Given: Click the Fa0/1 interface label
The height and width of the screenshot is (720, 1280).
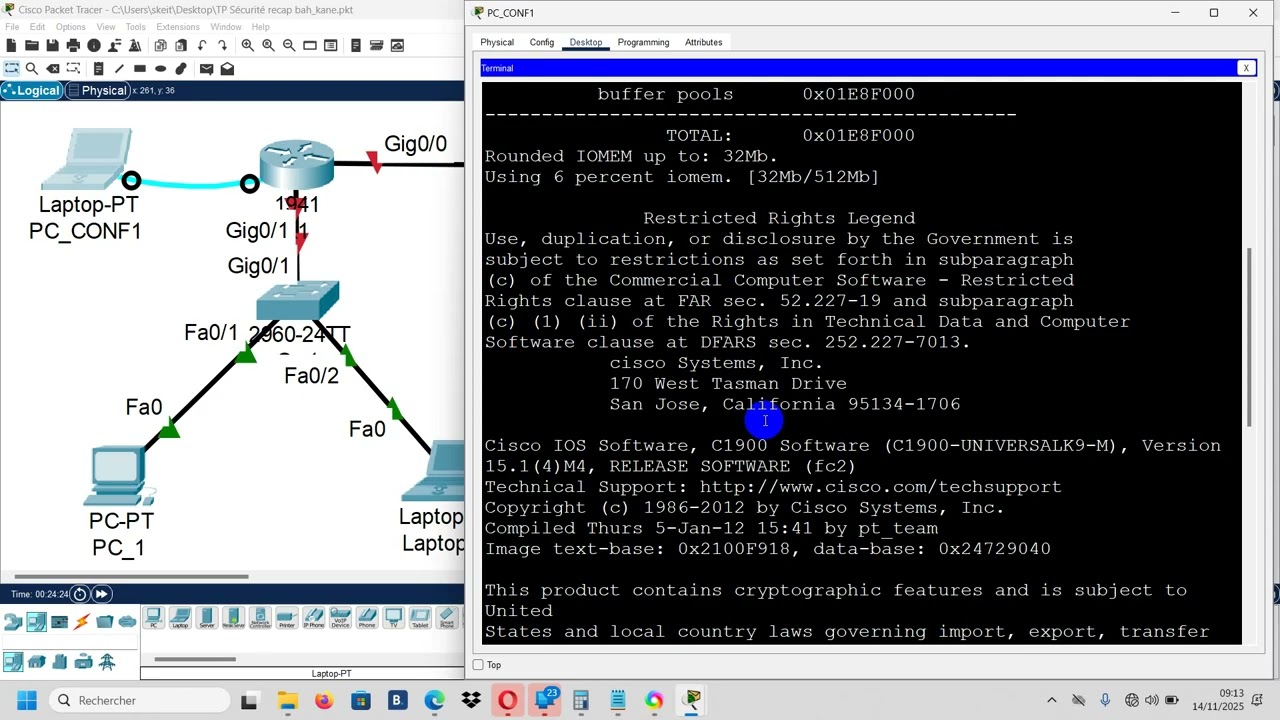Looking at the screenshot, I should [211, 332].
